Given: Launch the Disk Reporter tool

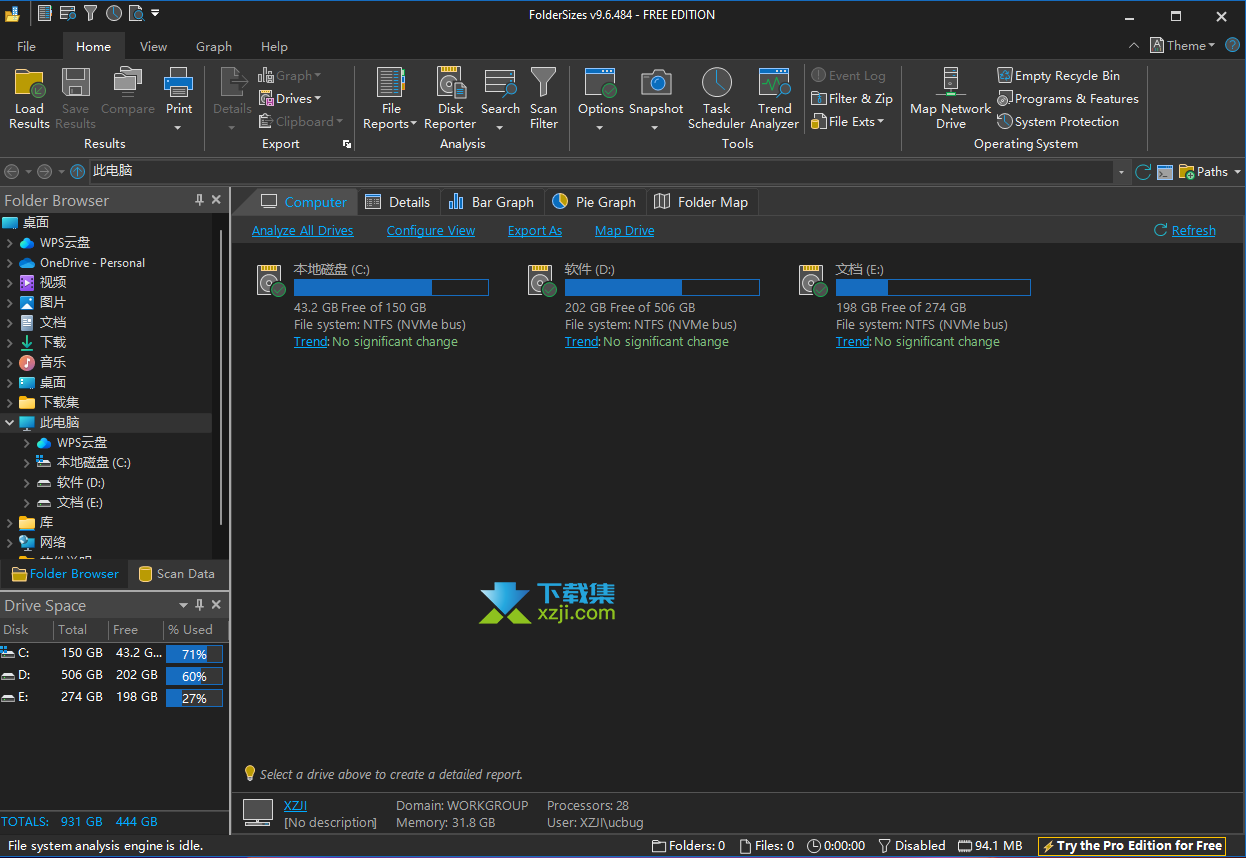Looking at the screenshot, I should (x=450, y=99).
